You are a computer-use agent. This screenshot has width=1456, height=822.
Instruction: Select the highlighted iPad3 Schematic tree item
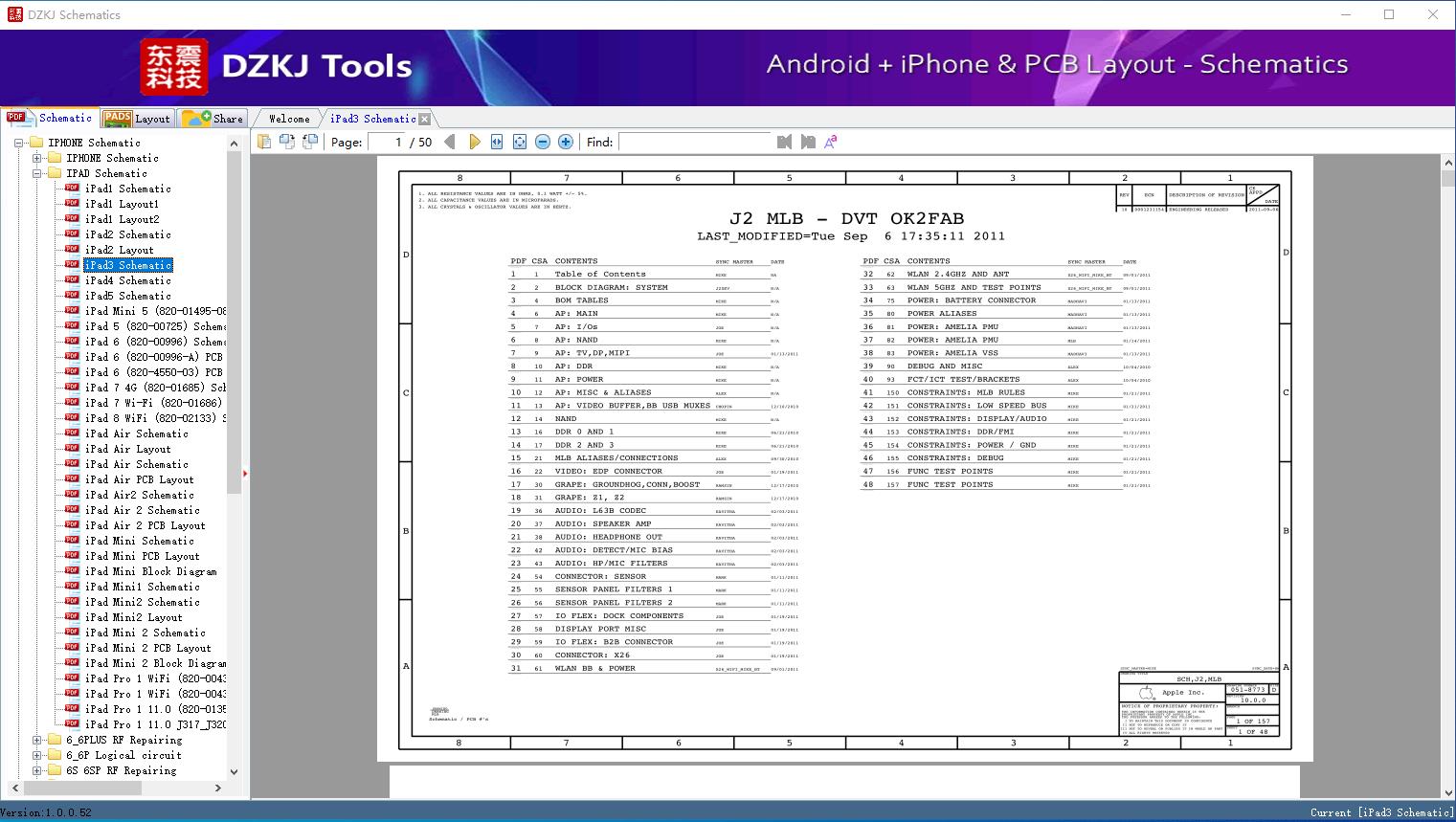128,265
